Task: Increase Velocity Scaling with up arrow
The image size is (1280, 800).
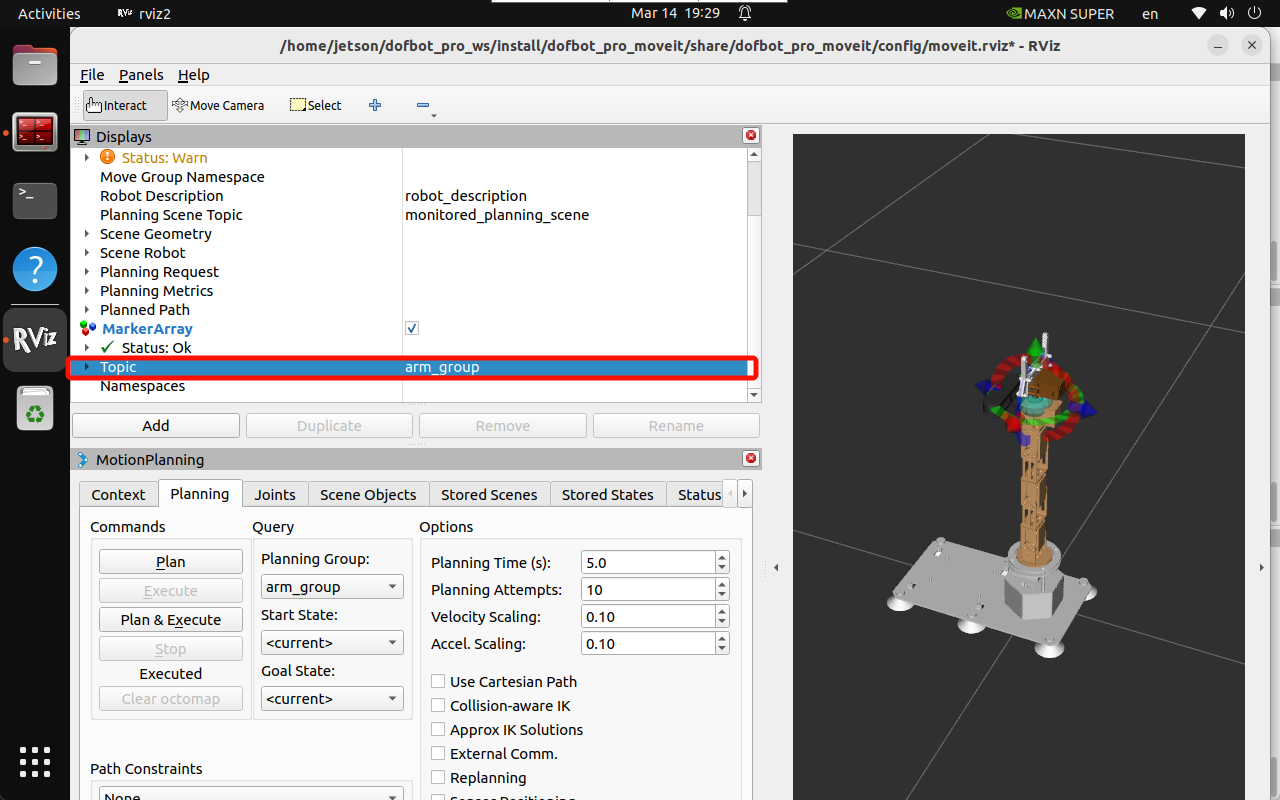Action: tap(723, 611)
